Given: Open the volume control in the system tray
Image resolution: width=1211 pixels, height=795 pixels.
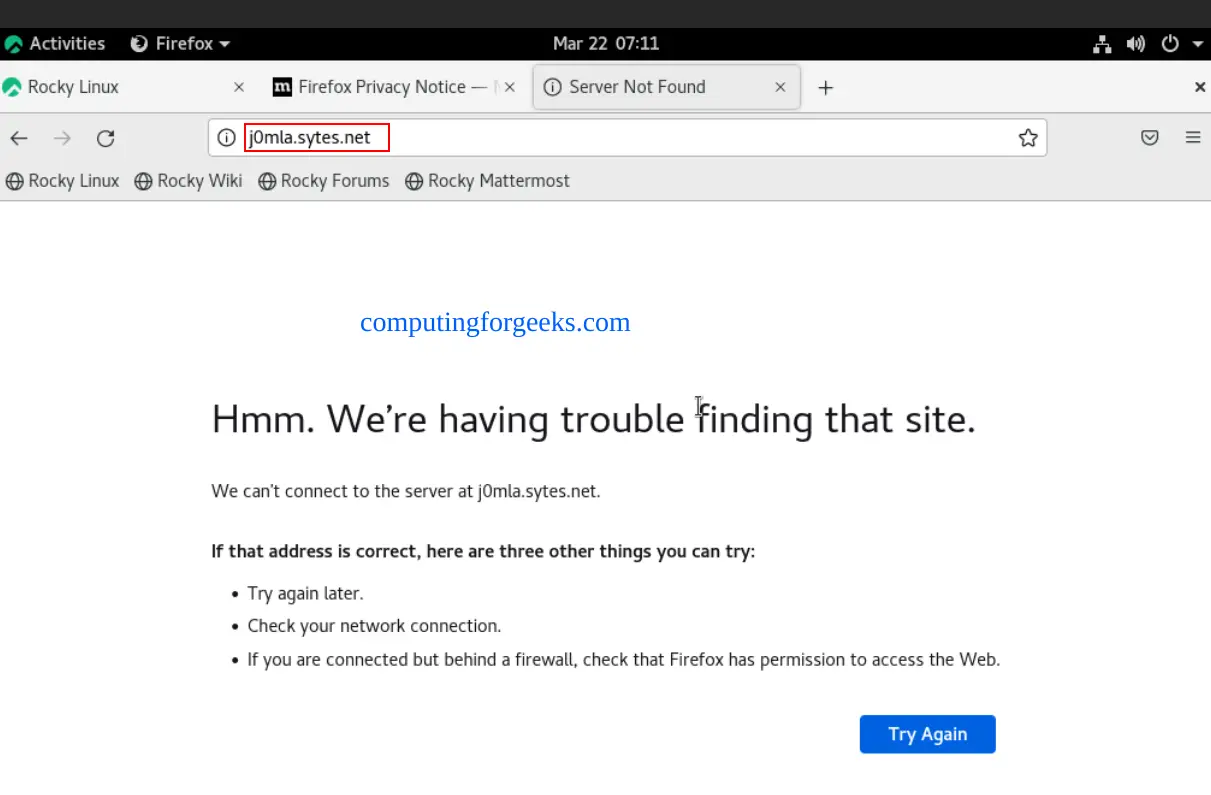Looking at the screenshot, I should click(1135, 44).
